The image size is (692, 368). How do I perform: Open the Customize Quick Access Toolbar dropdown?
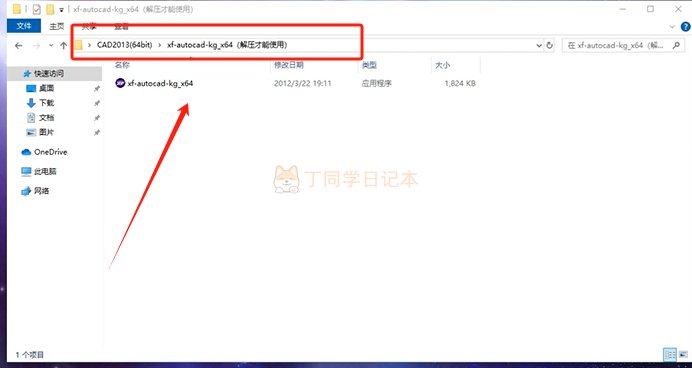coord(61,9)
